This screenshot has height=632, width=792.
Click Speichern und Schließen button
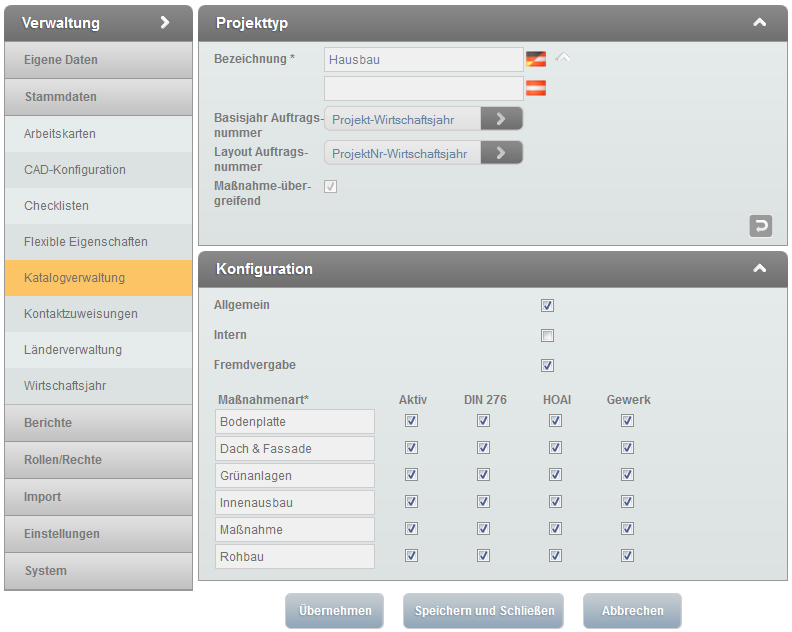(483, 611)
